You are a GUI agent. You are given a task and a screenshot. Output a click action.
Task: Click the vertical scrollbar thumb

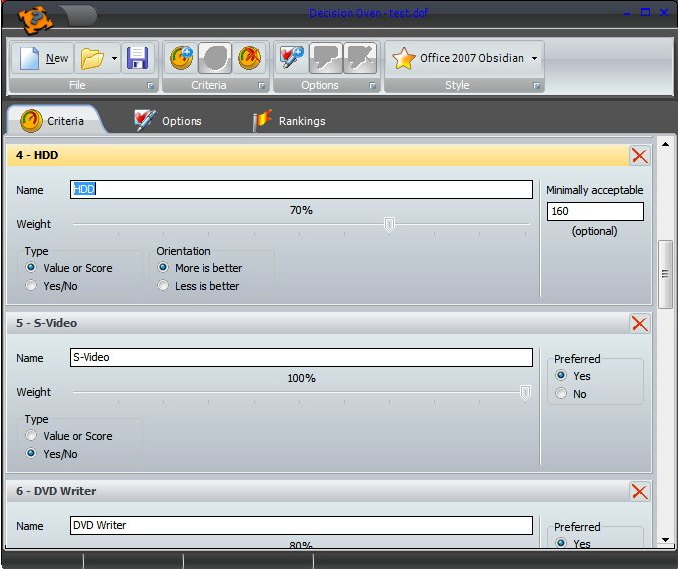(x=665, y=274)
